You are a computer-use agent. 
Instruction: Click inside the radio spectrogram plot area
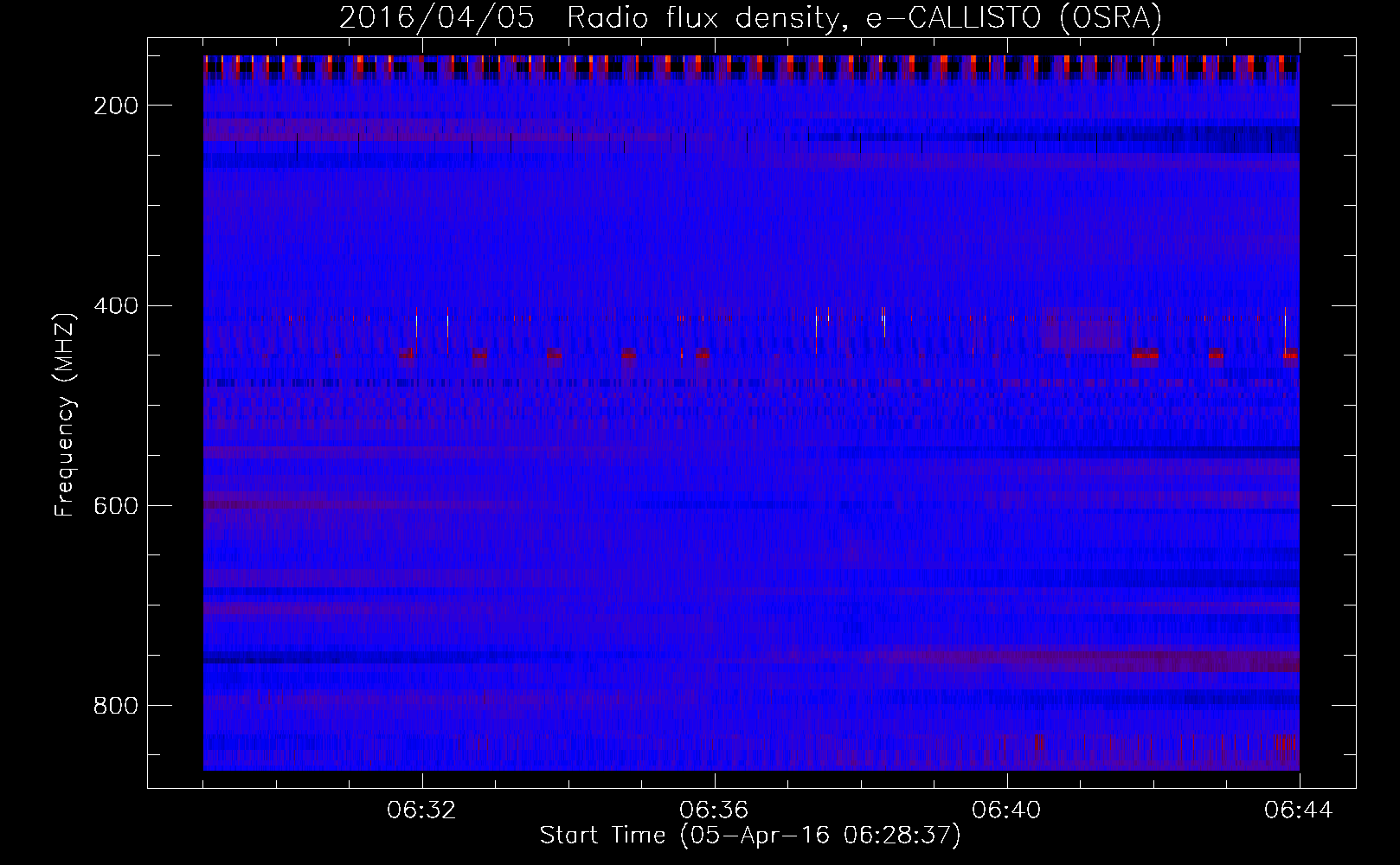751,413
